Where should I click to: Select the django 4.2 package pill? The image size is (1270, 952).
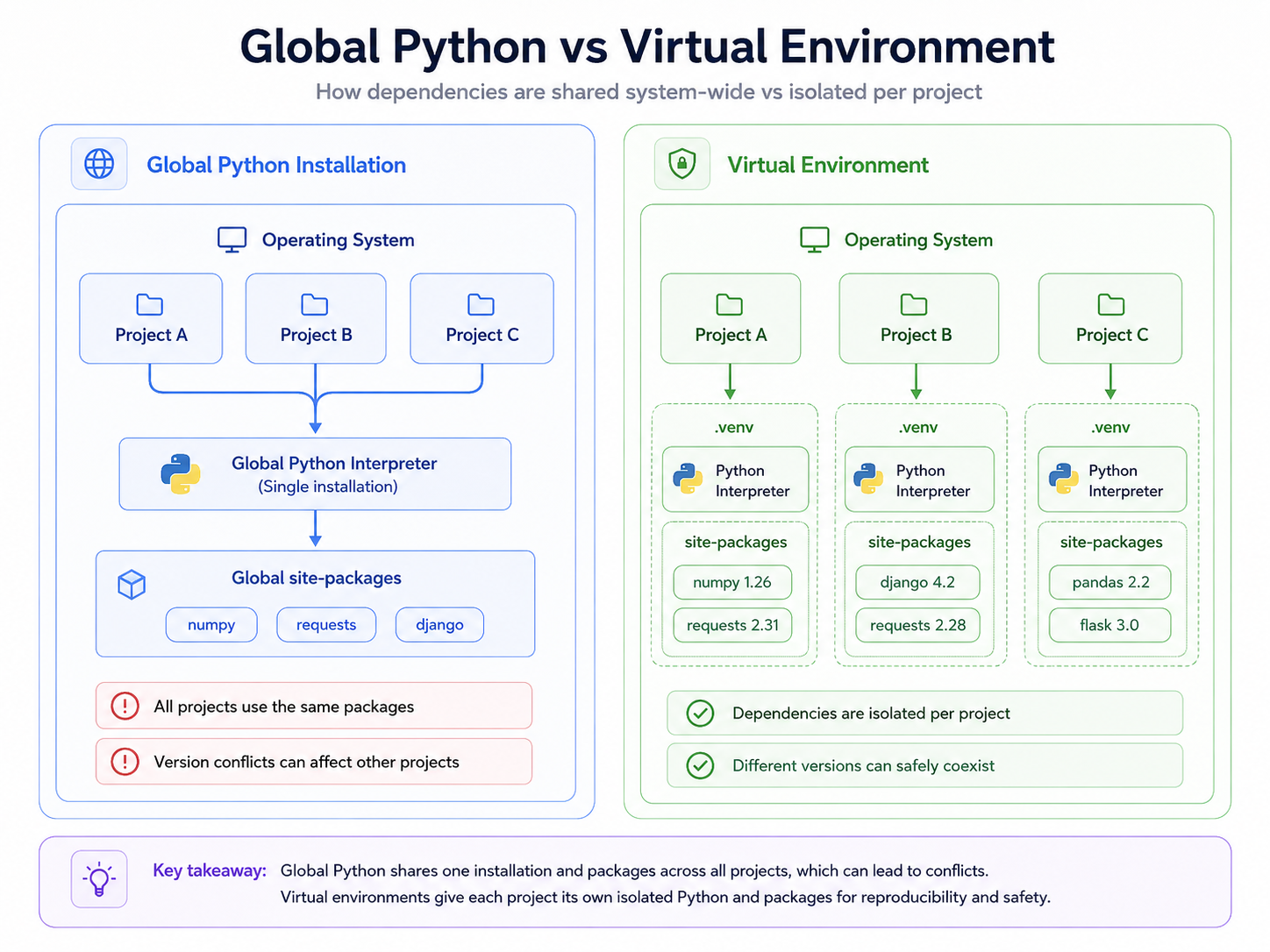tap(917, 582)
